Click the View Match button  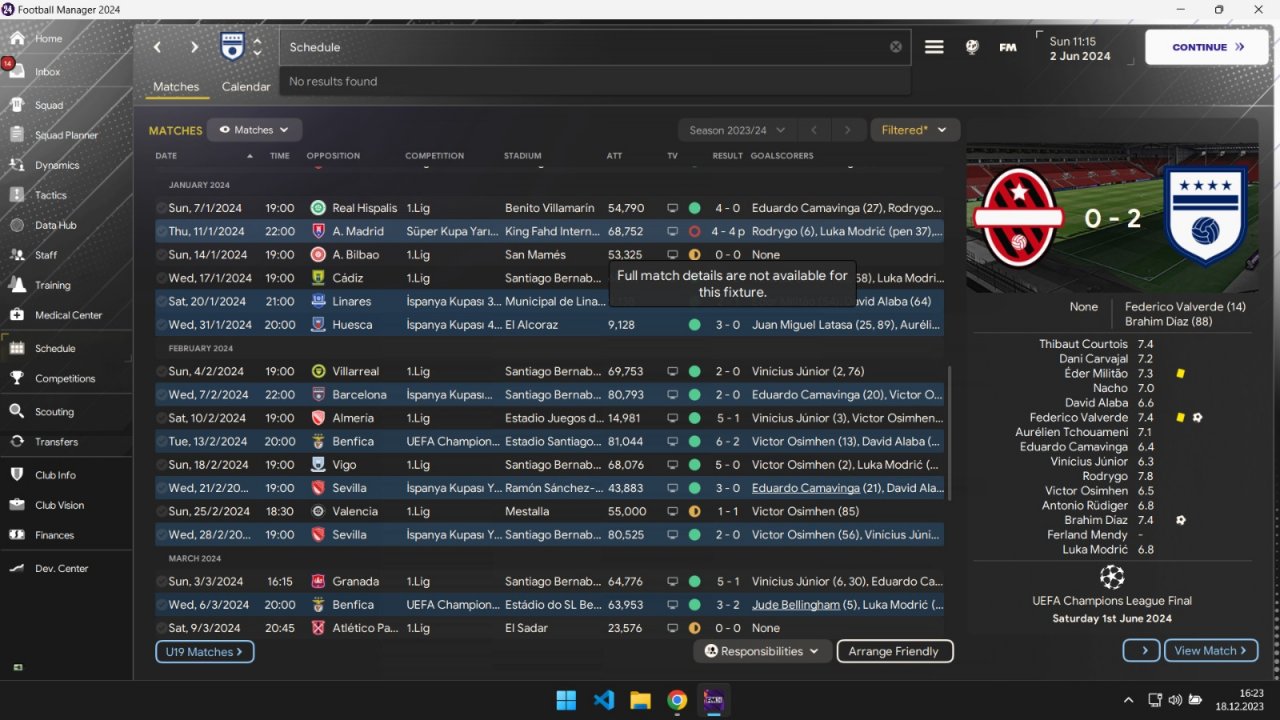pyautogui.click(x=1211, y=650)
